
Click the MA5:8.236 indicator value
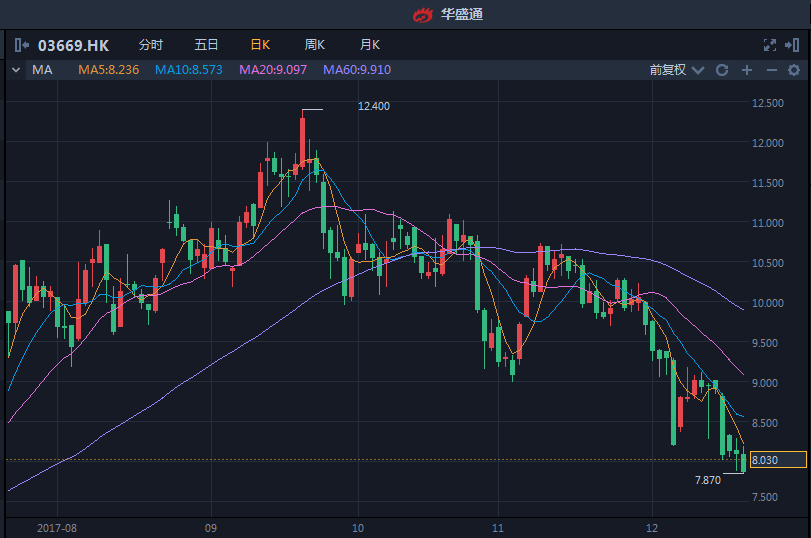click(x=108, y=70)
